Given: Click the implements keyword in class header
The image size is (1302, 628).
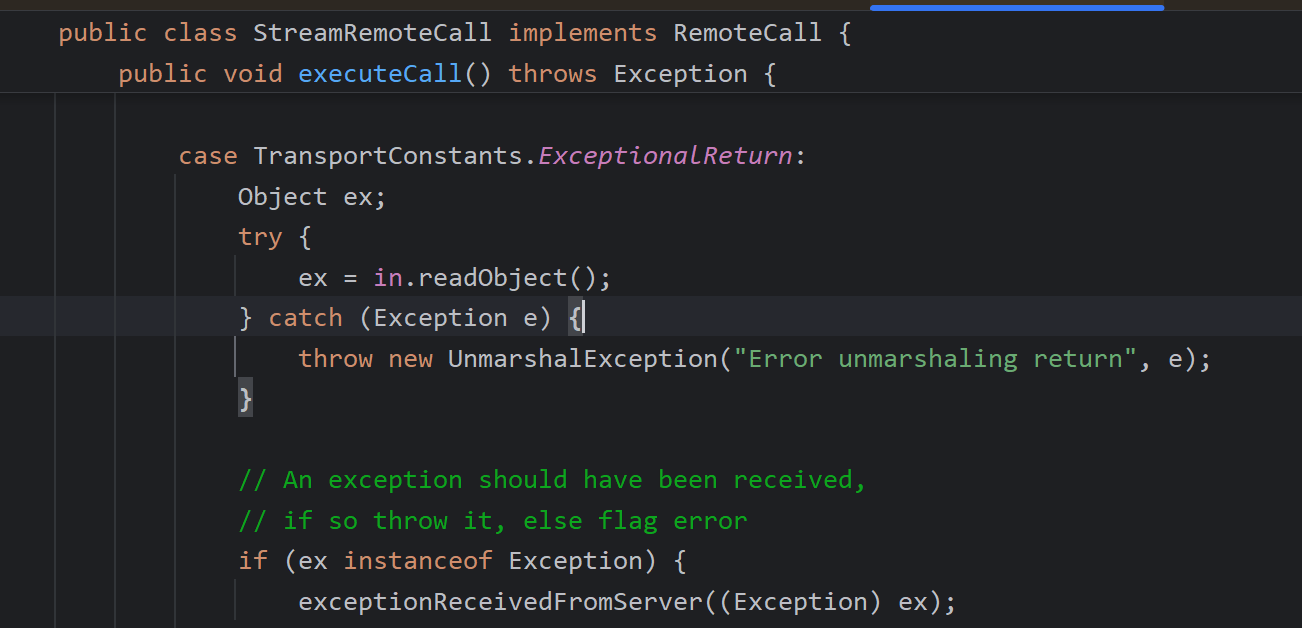Looking at the screenshot, I should (582, 33).
